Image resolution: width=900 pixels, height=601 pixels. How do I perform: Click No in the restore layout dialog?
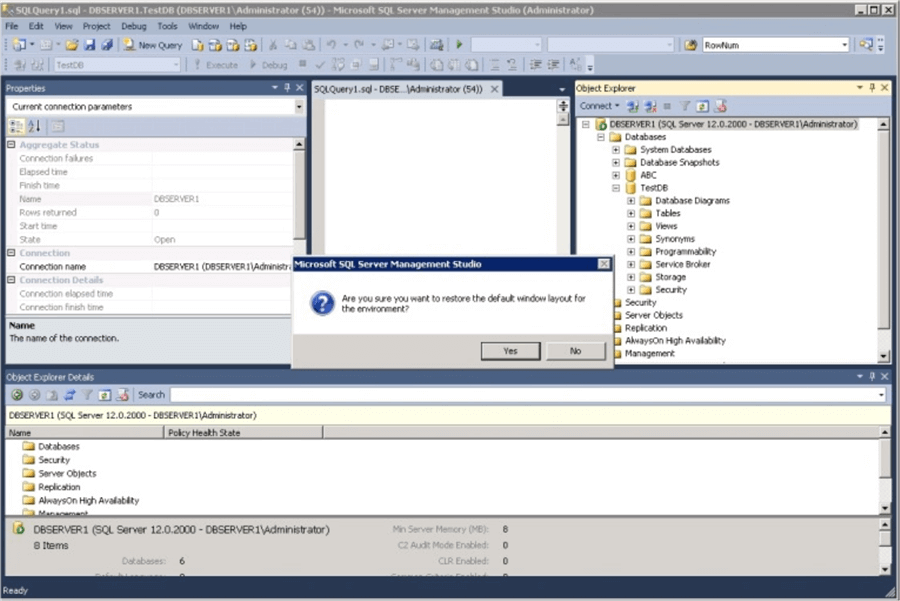point(576,351)
